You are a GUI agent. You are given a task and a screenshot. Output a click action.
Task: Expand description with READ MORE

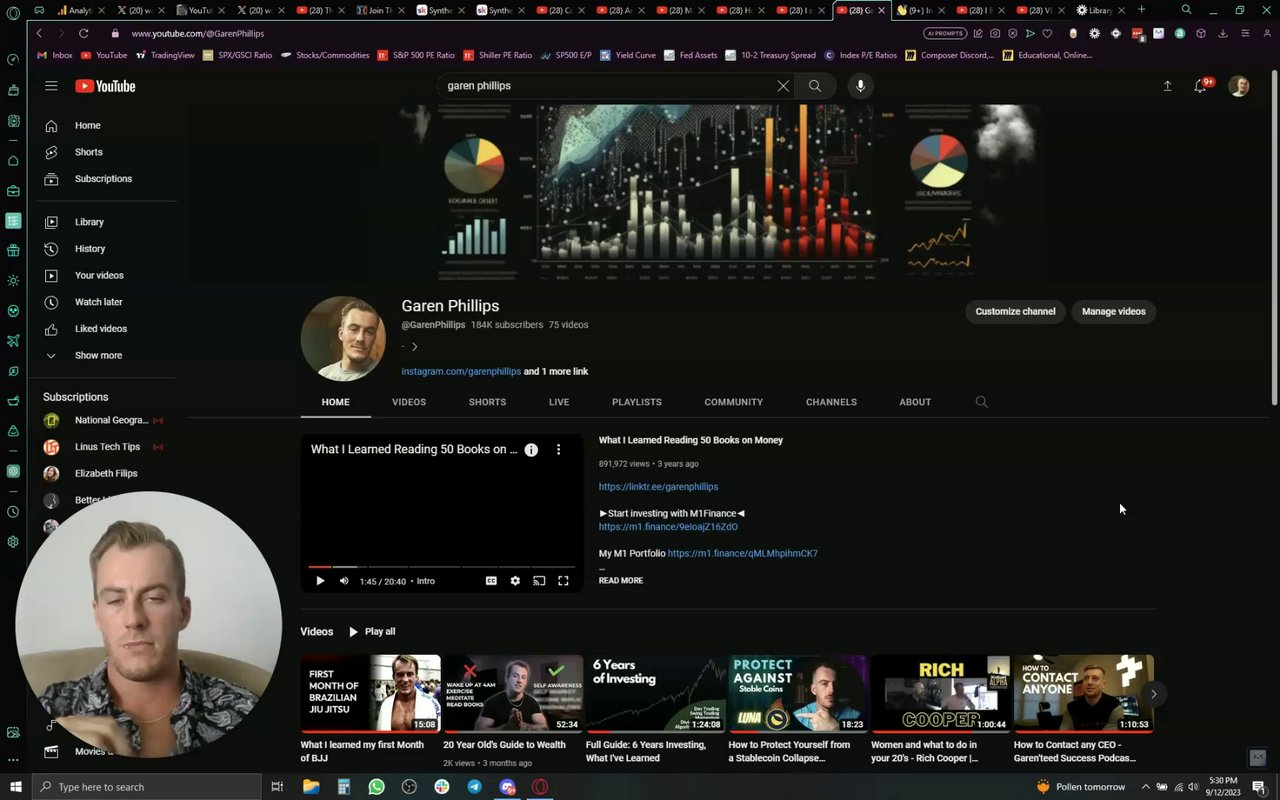[621, 581]
